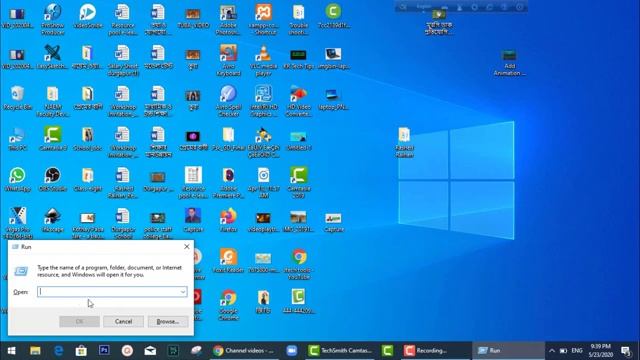Select the This PC desktop icon
Screen dimensions: 640x360
click(x=18, y=139)
